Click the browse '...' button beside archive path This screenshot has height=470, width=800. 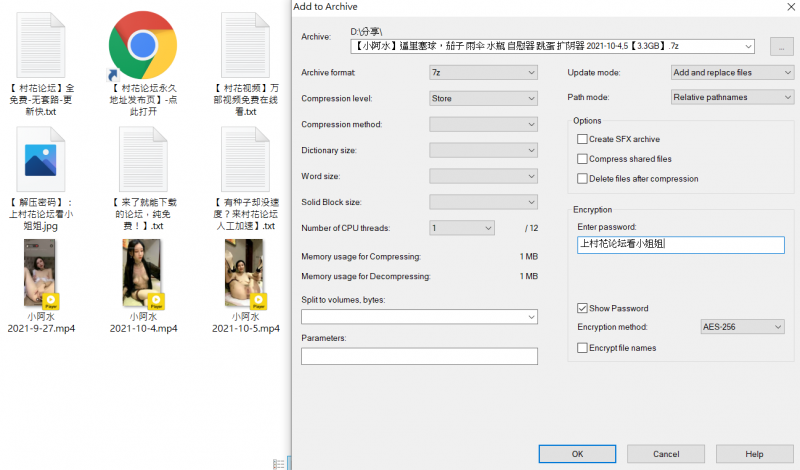click(x=781, y=46)
